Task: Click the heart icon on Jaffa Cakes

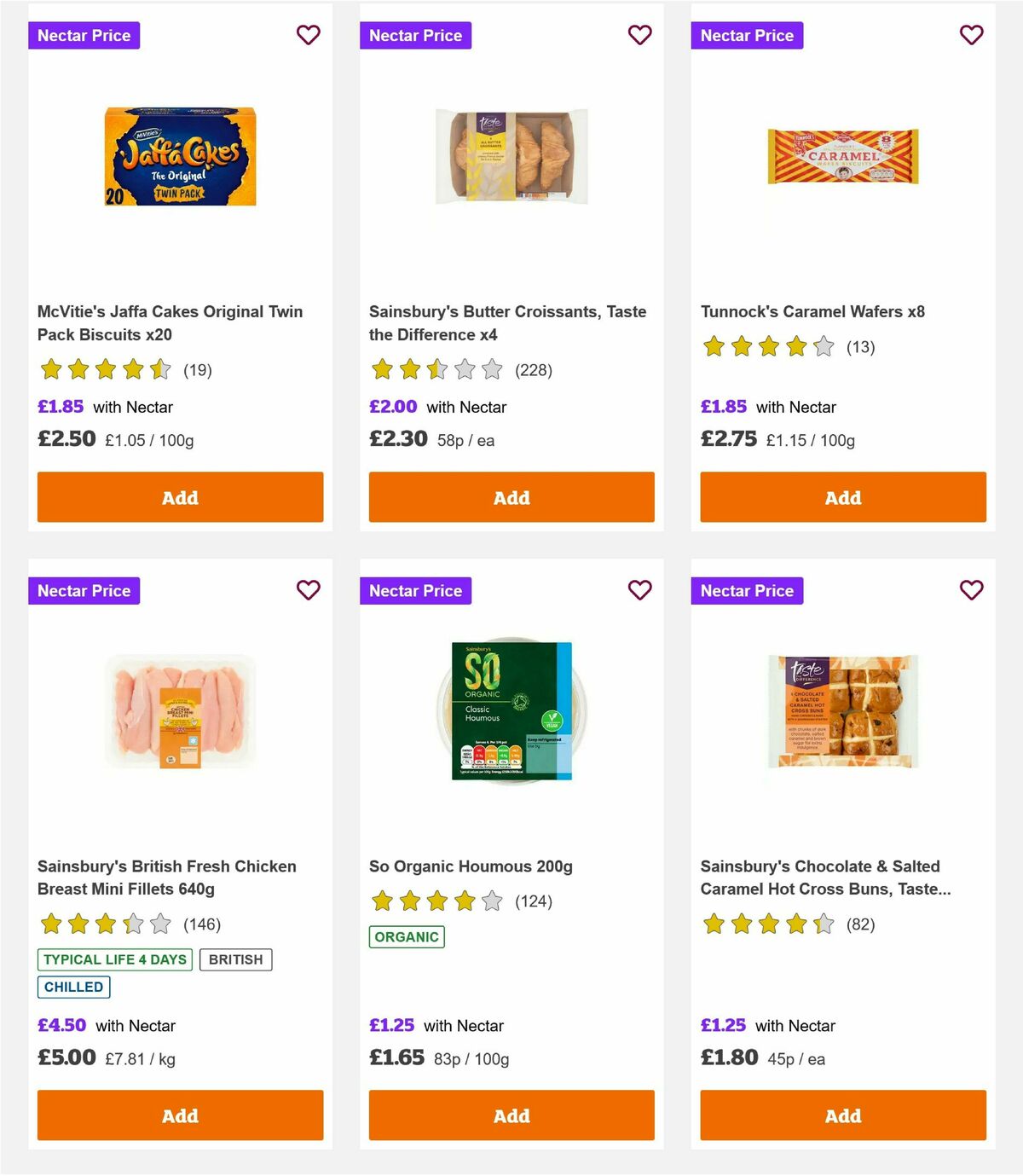Action: click(308, 35)
